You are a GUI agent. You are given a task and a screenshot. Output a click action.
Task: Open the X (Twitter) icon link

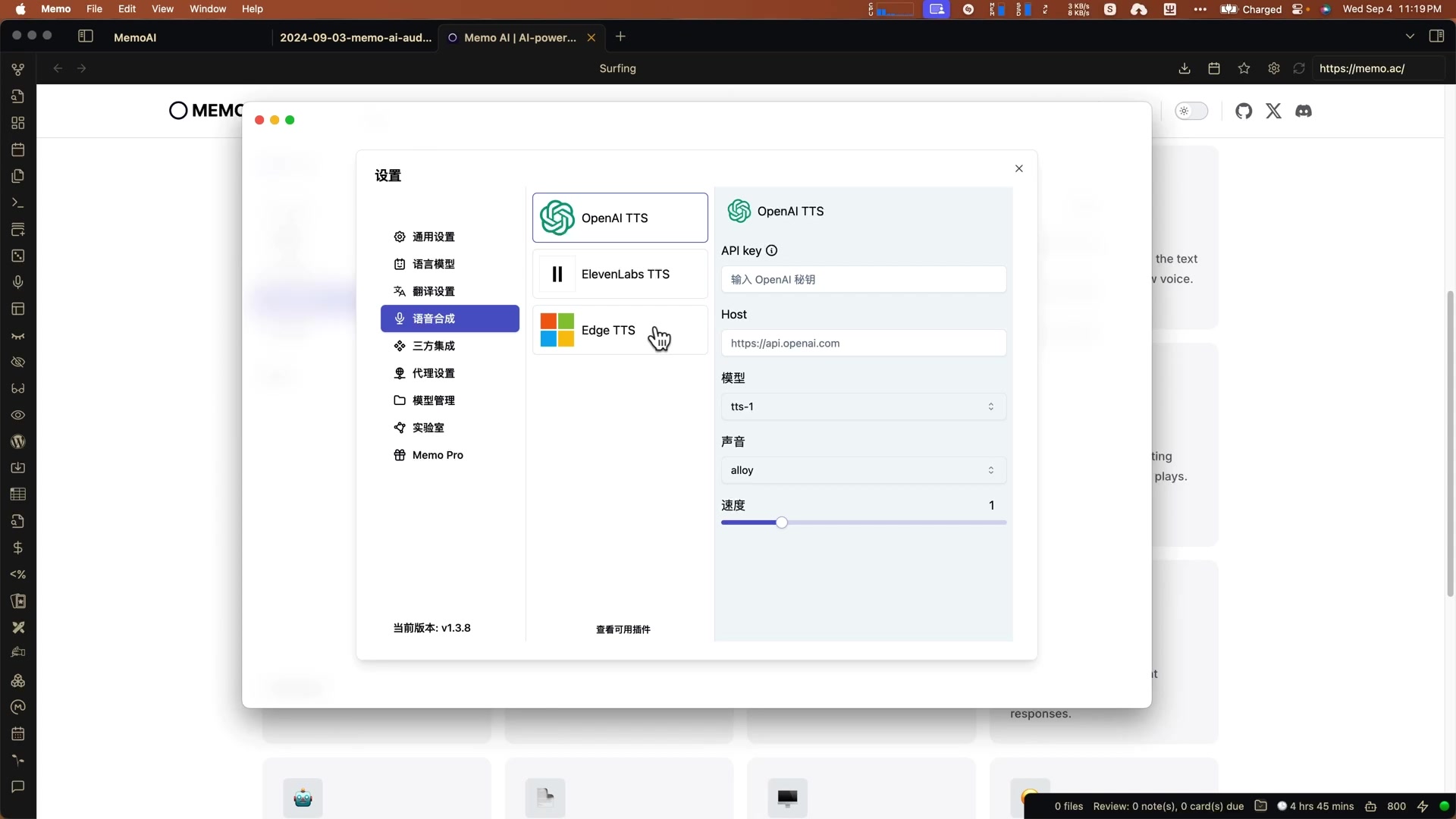(x=1274, y=111)
